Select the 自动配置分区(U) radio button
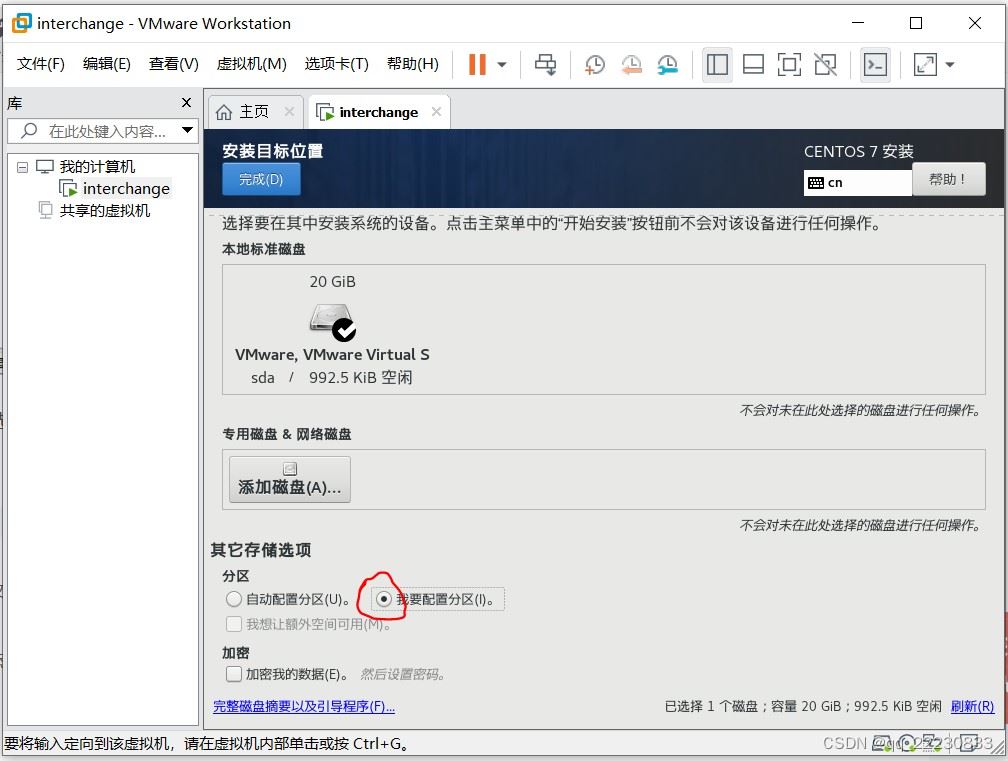 233,599
